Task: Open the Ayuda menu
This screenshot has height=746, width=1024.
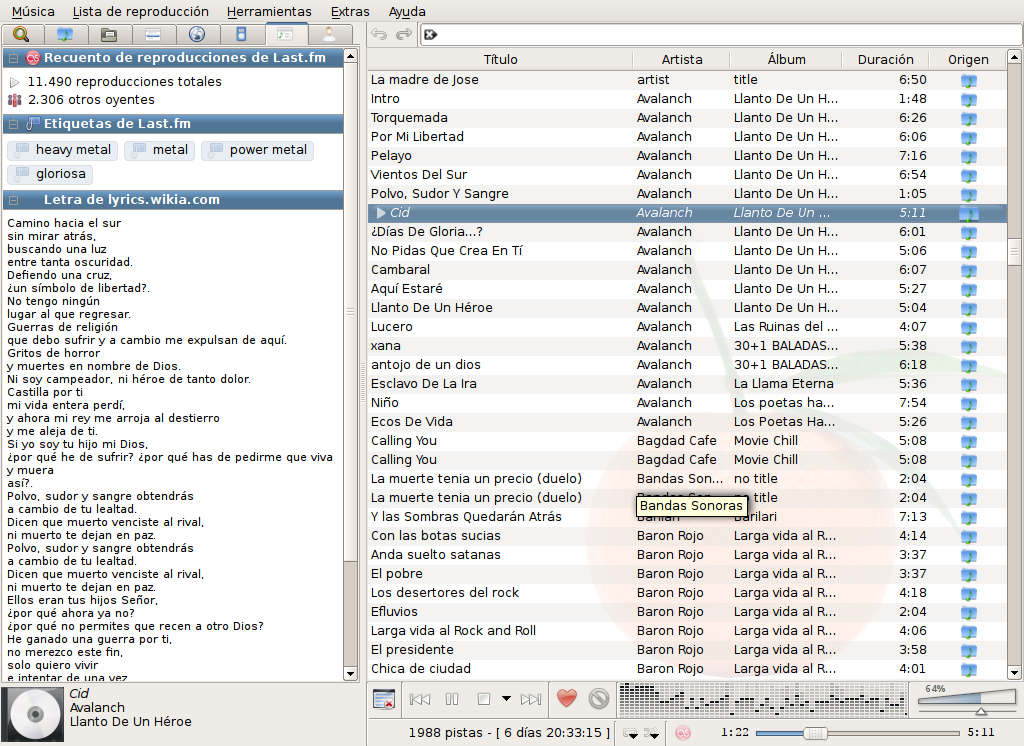Action: click(x=407, y=11)
